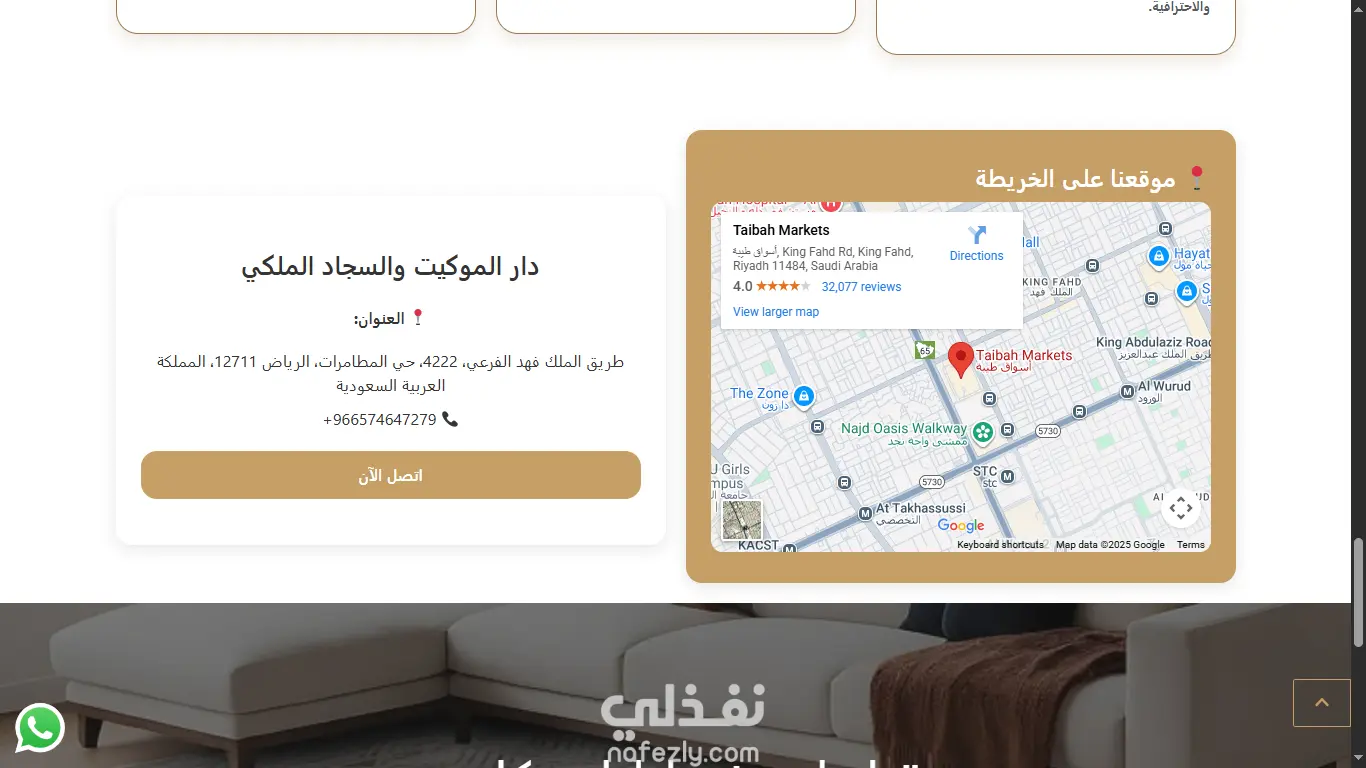
Task: Click The Zone shopping marker icon
Action: 803,397
